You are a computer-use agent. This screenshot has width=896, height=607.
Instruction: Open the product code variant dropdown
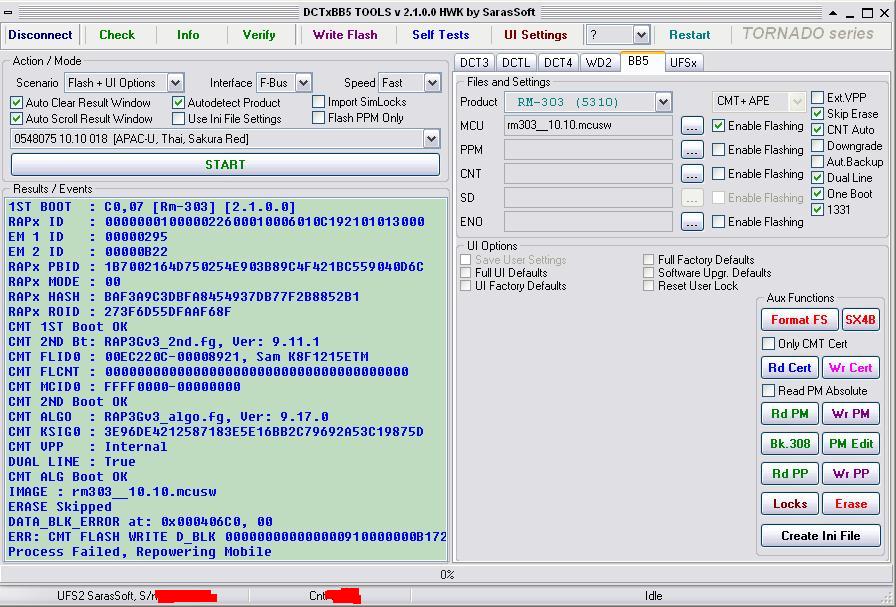(x=431, y=139)
